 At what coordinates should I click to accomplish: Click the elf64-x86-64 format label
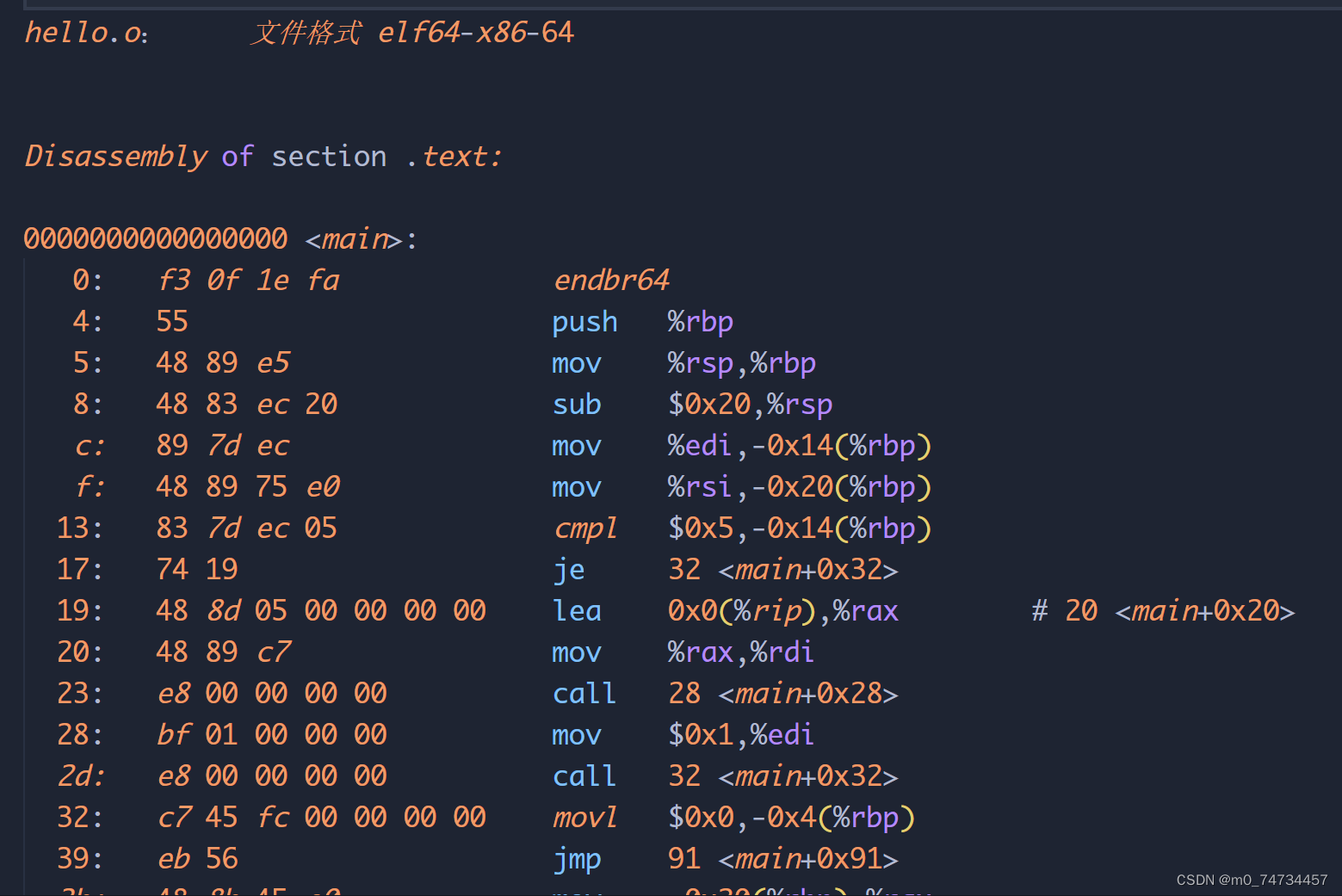click(474, 32)
